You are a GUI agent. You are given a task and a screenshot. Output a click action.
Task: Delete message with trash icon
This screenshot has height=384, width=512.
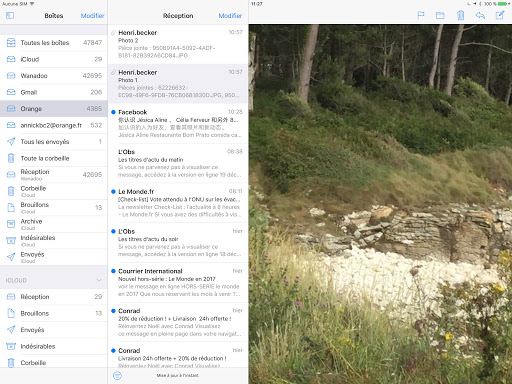point(460,15)
